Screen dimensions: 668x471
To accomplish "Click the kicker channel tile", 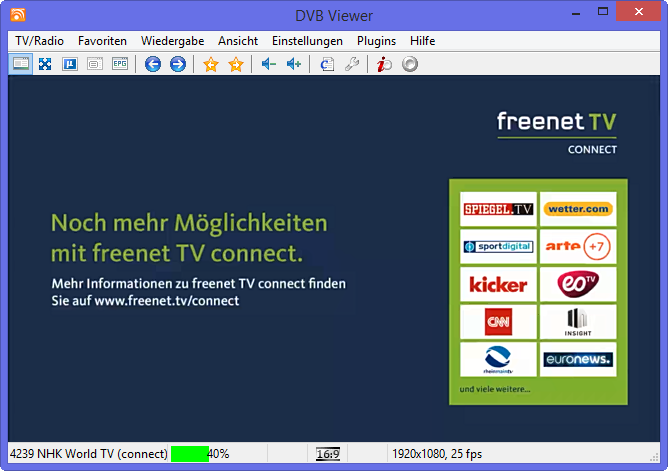I will [498, 284].
